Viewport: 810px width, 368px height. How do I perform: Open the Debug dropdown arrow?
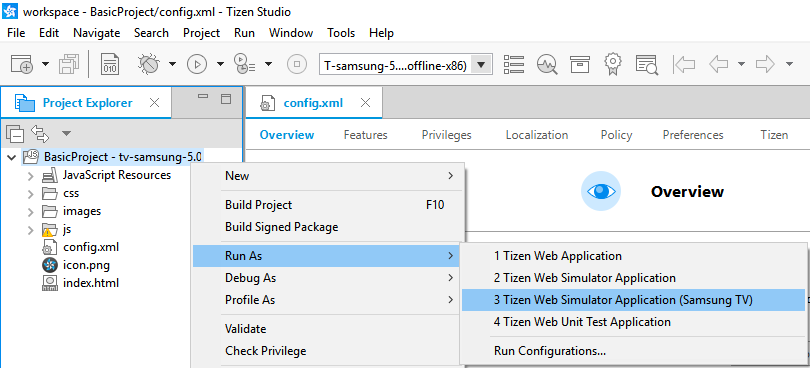tap(172, 64)
